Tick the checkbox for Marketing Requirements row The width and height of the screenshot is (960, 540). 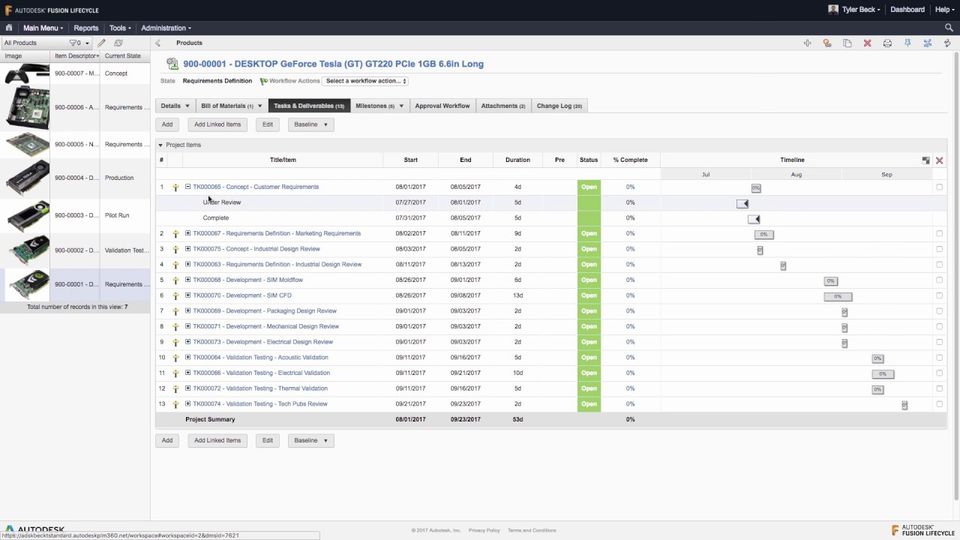click(939, 234)
